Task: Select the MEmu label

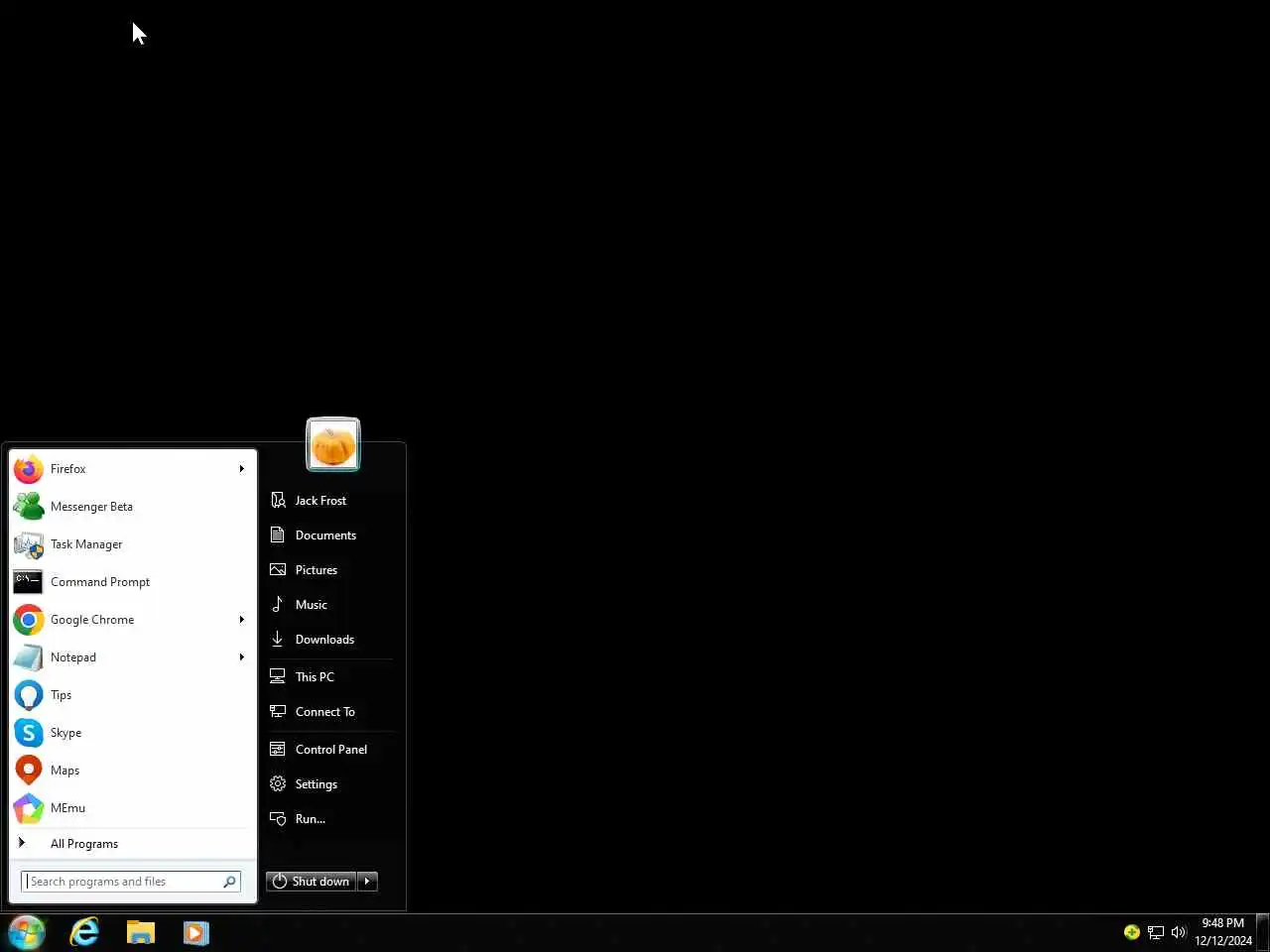Action: click(67, 808)
